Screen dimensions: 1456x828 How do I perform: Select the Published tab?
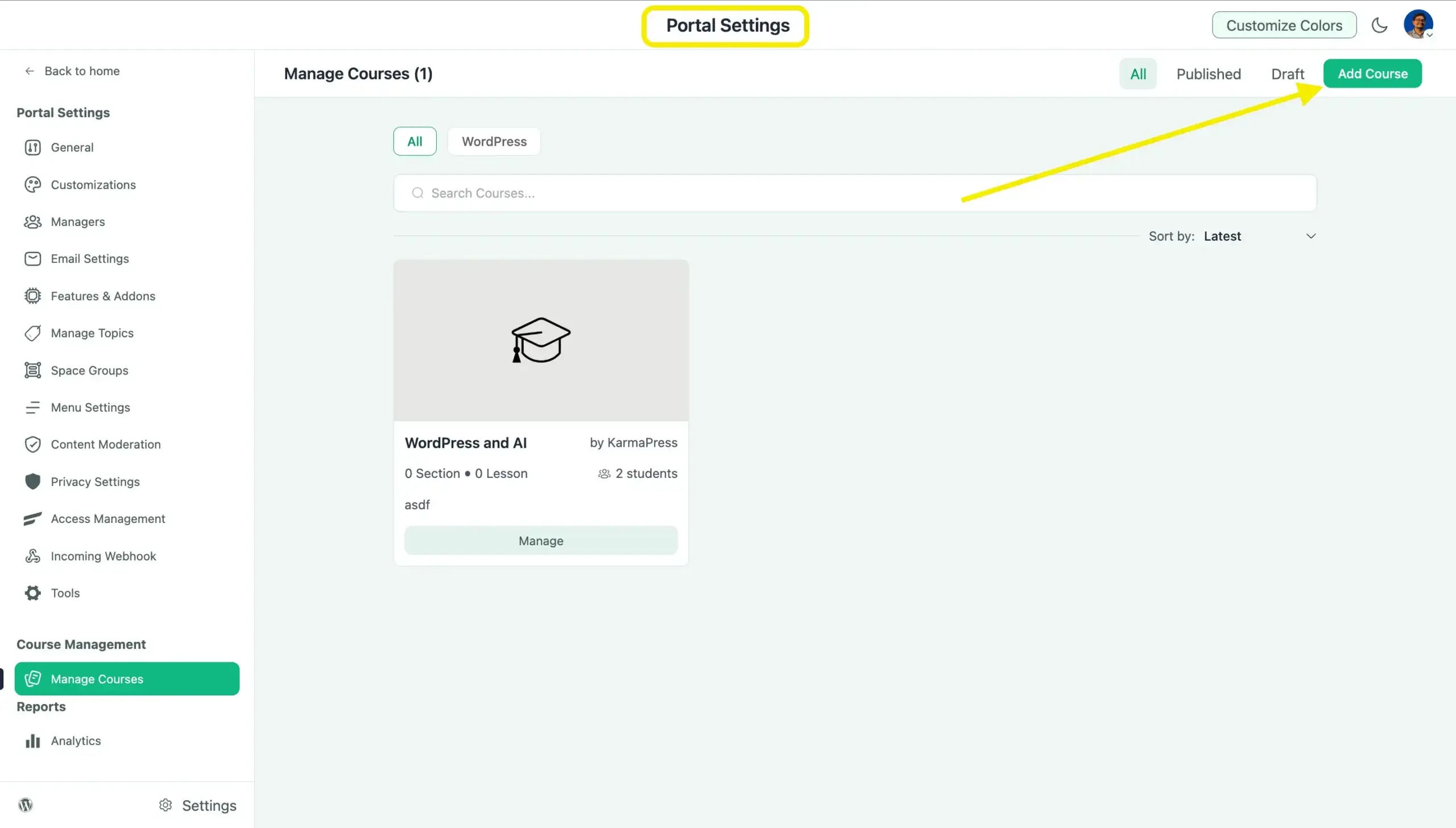(x=1209, y=74)
